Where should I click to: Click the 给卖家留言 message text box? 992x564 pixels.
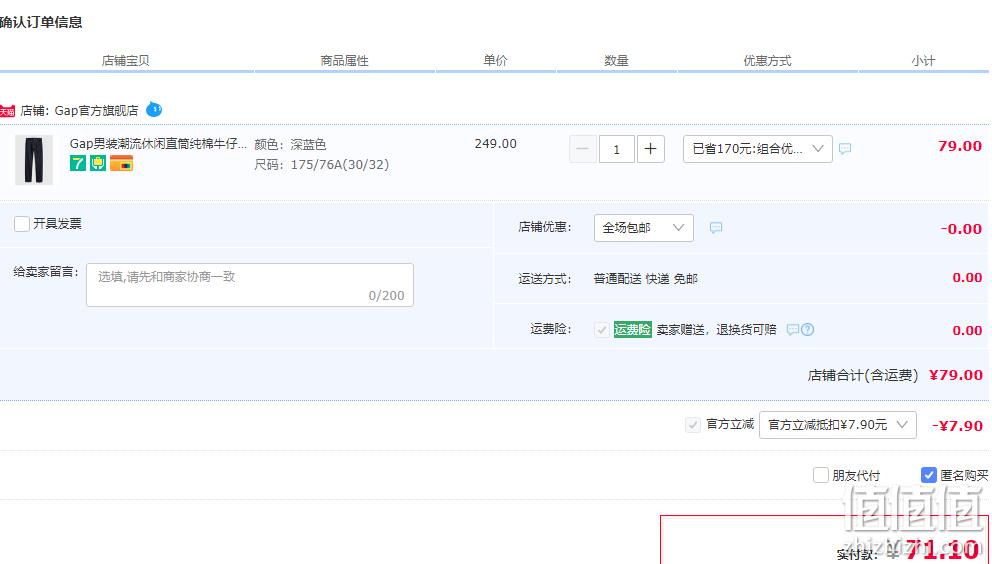point(250,285)
